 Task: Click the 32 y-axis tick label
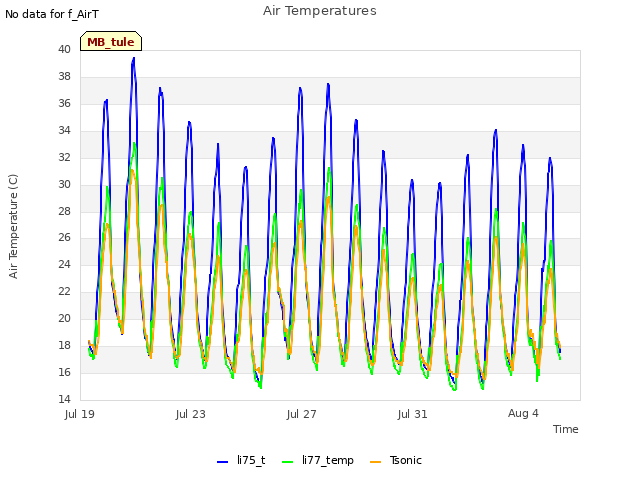(x=64, y=157)
